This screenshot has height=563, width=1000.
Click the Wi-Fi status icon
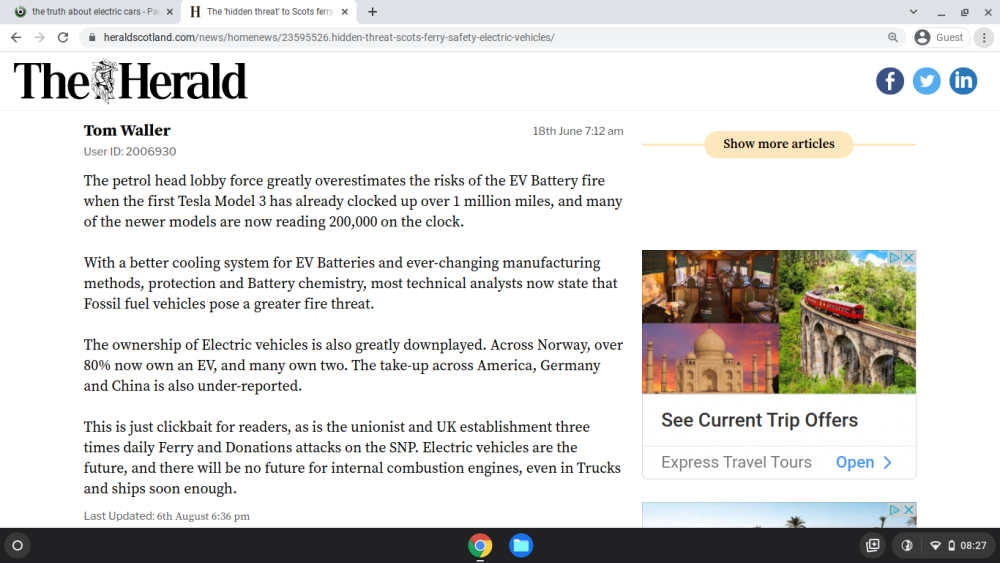[x=936, y=546]
